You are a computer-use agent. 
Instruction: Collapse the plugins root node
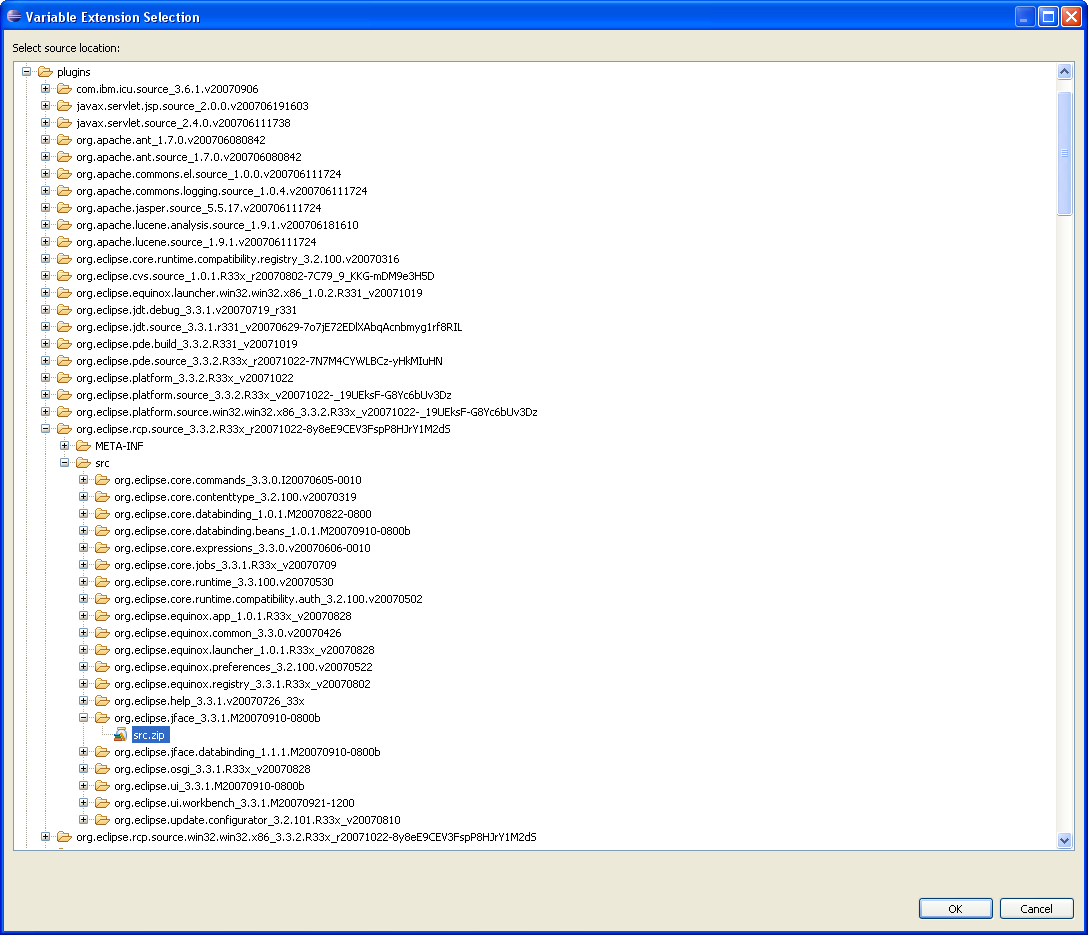click(x=26, y=71)
